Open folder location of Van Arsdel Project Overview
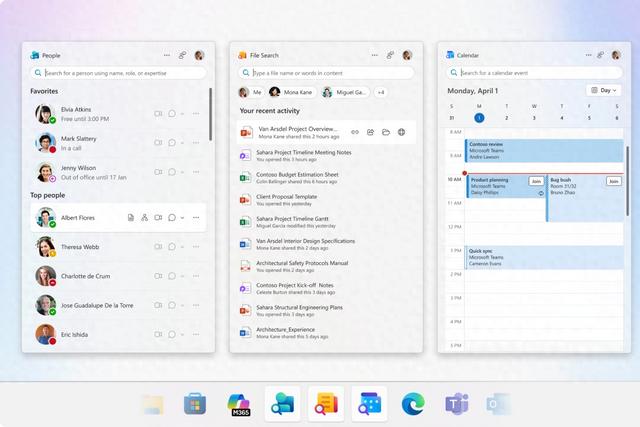Viewport: 640px width, 427px height. (386, 132)
